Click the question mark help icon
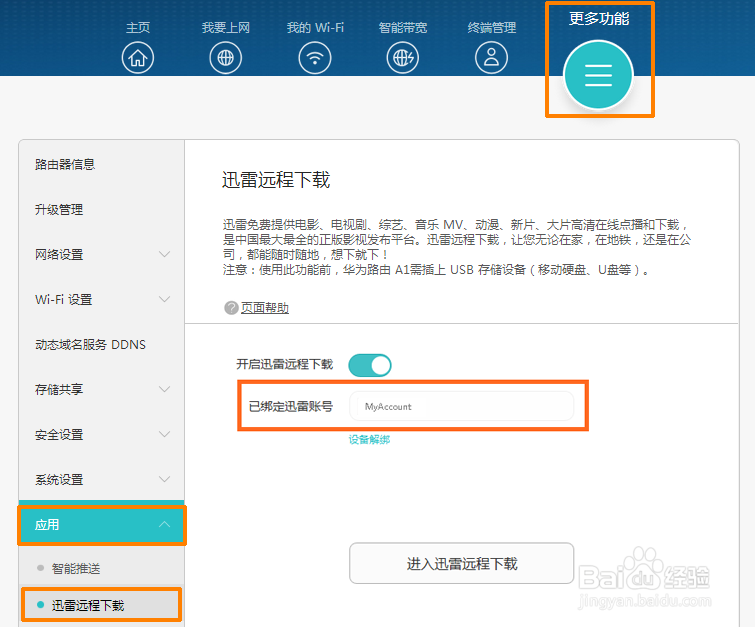Image resolution: width=755 pixels, height=627 pixels. click(231, 308)
